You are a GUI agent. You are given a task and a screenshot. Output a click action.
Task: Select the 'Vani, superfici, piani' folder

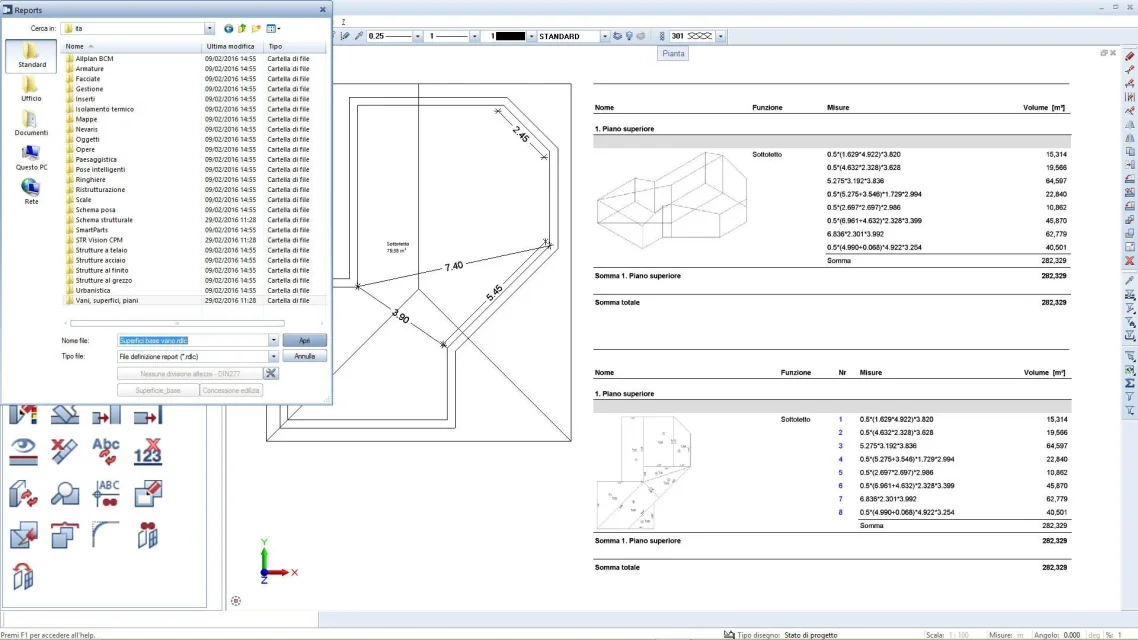click(107, 300)
